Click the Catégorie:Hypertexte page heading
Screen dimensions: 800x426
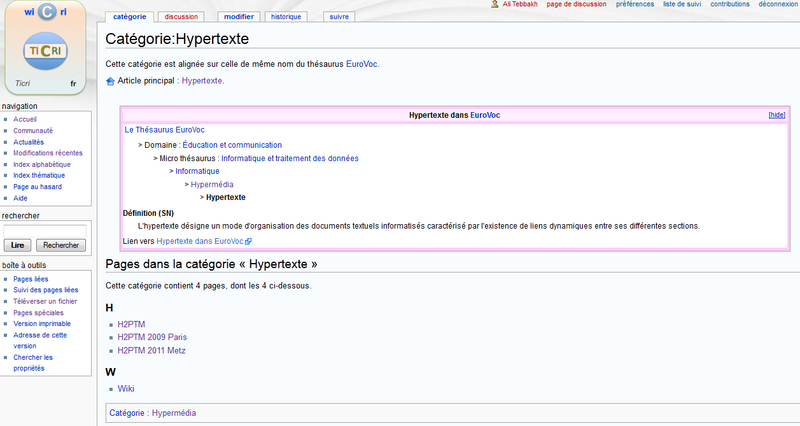pyautogui.click(x=177, y=39)
